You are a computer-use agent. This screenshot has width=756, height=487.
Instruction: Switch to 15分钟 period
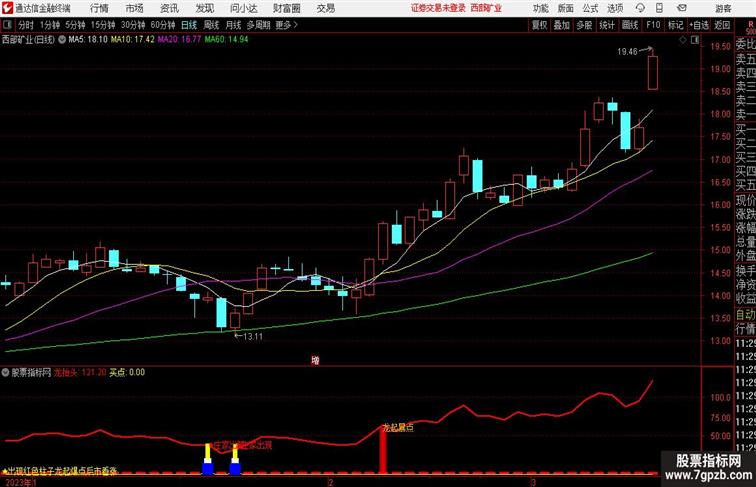[x=103, y=25]
